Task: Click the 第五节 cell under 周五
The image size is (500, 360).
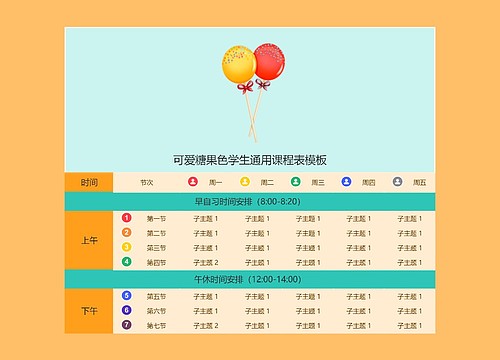Action: 410,296
